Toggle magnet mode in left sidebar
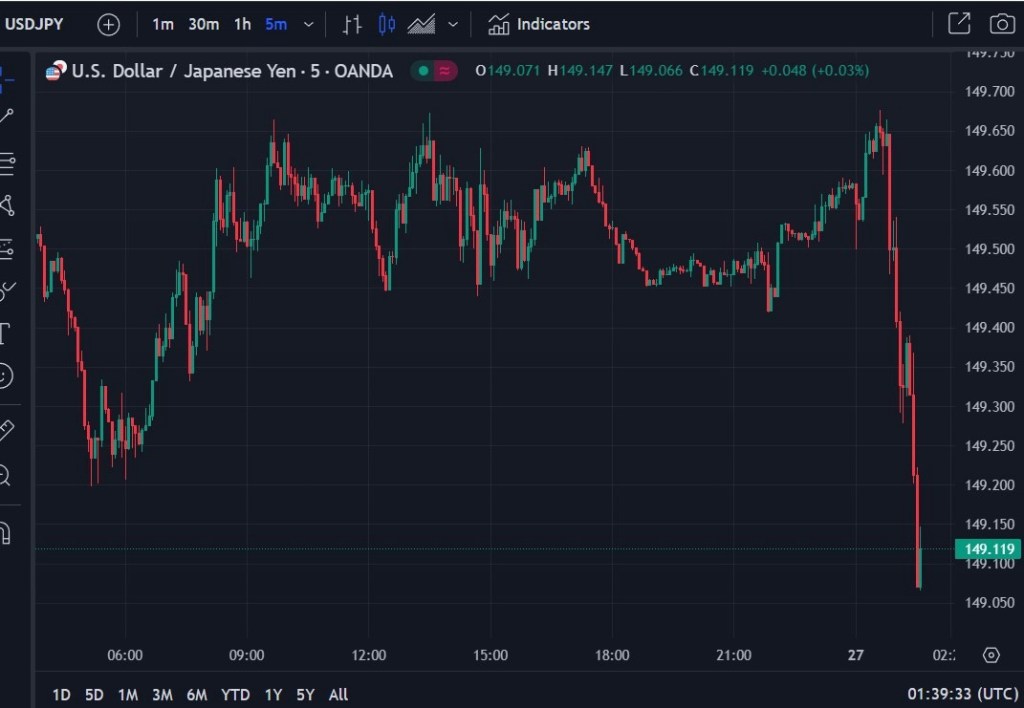Viewport: 1024px width, 708px height. pos(5,533)
